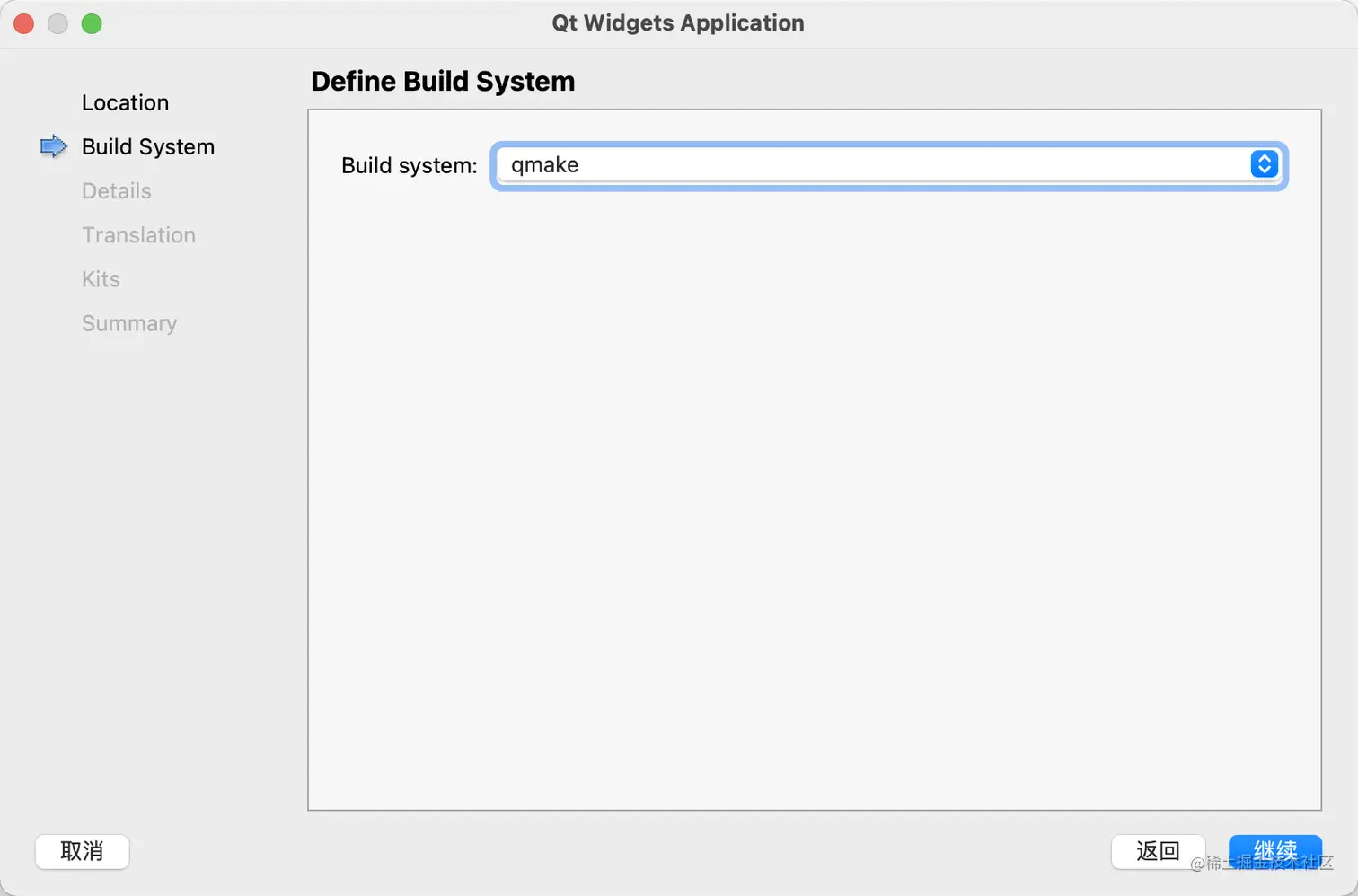Close the Qt Widgets Application window

click(24, 23)
